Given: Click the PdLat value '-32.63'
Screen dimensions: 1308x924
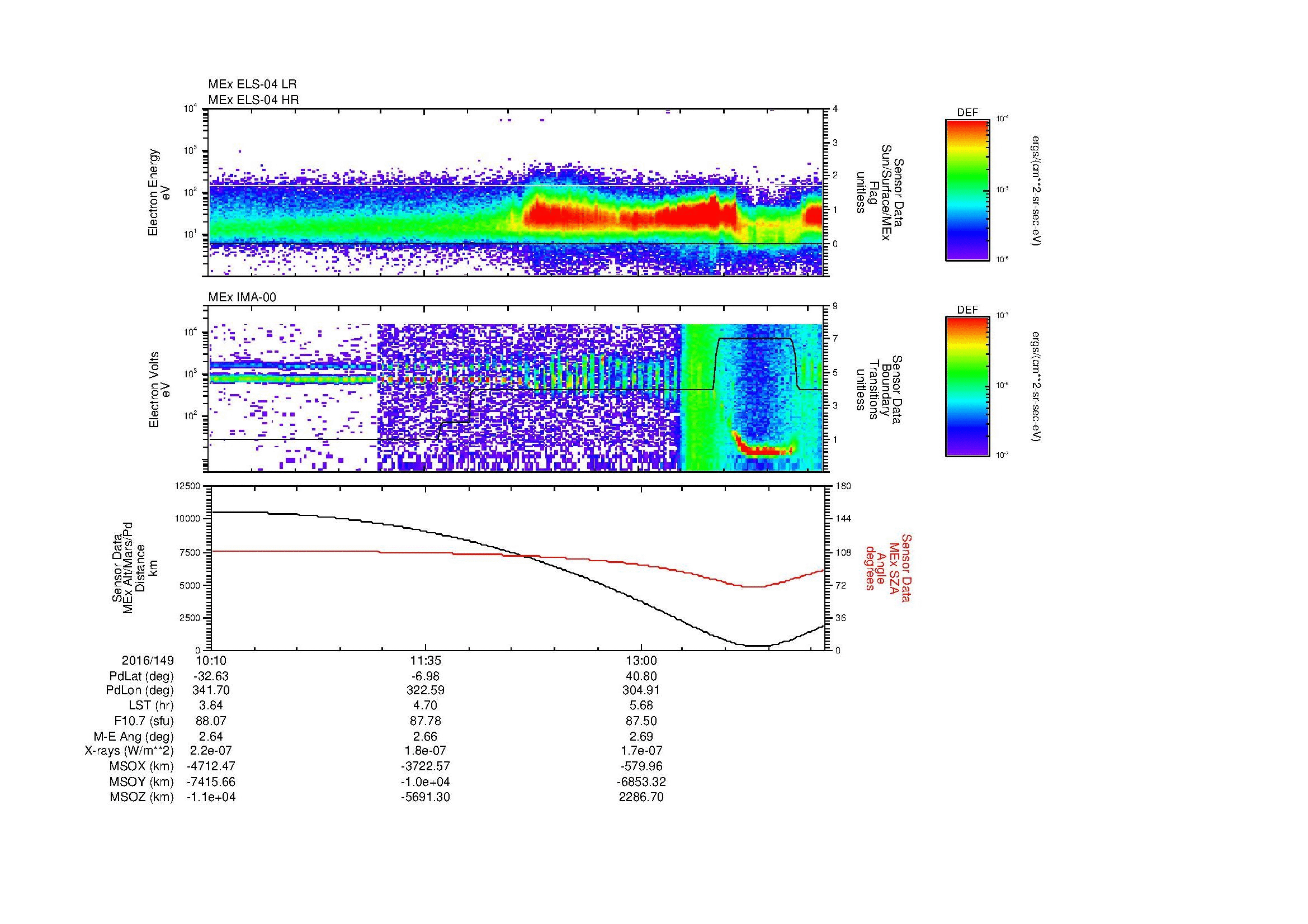Looking at the screenshot, I should (211, 676).
